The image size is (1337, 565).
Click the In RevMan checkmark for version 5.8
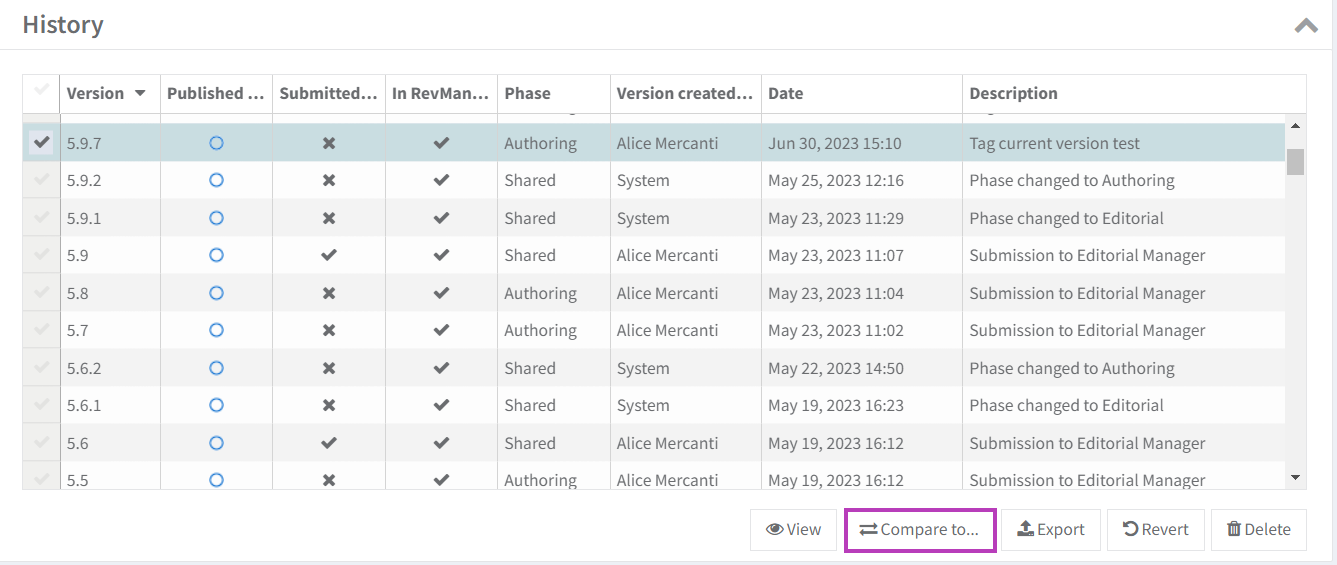tap(441, 293)
